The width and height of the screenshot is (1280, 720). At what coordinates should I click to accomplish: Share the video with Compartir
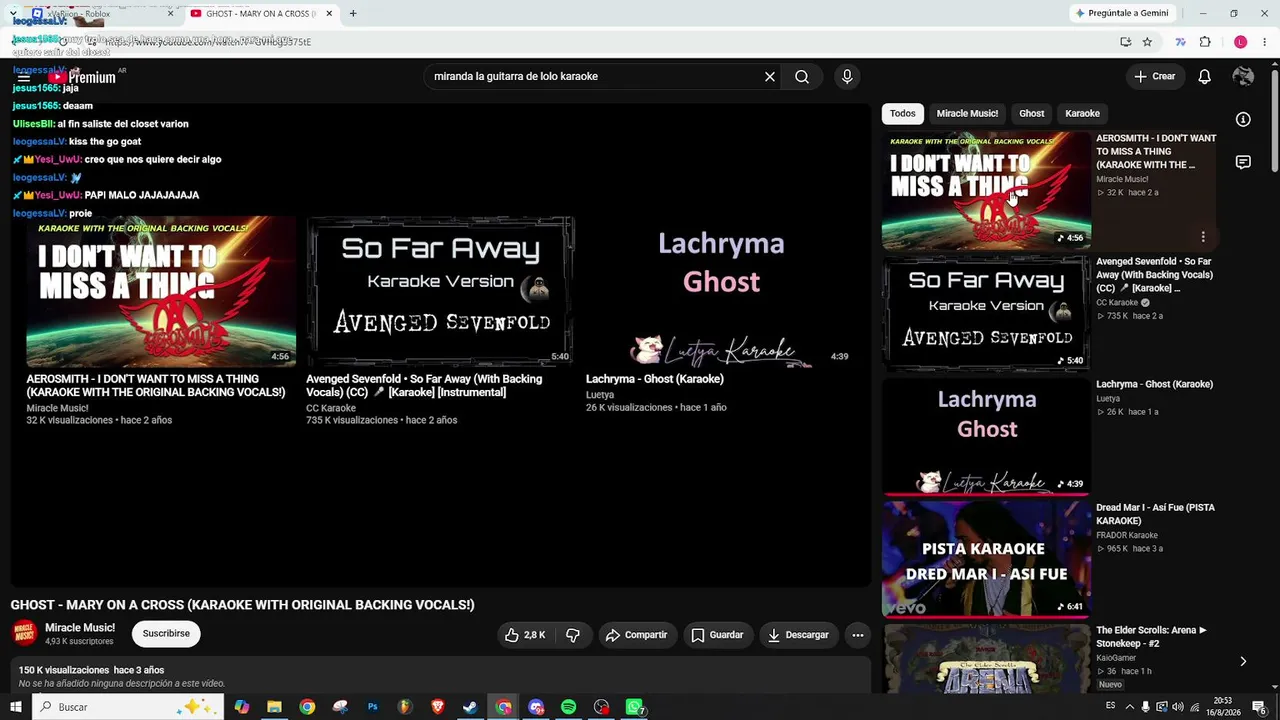click(636, 635)
